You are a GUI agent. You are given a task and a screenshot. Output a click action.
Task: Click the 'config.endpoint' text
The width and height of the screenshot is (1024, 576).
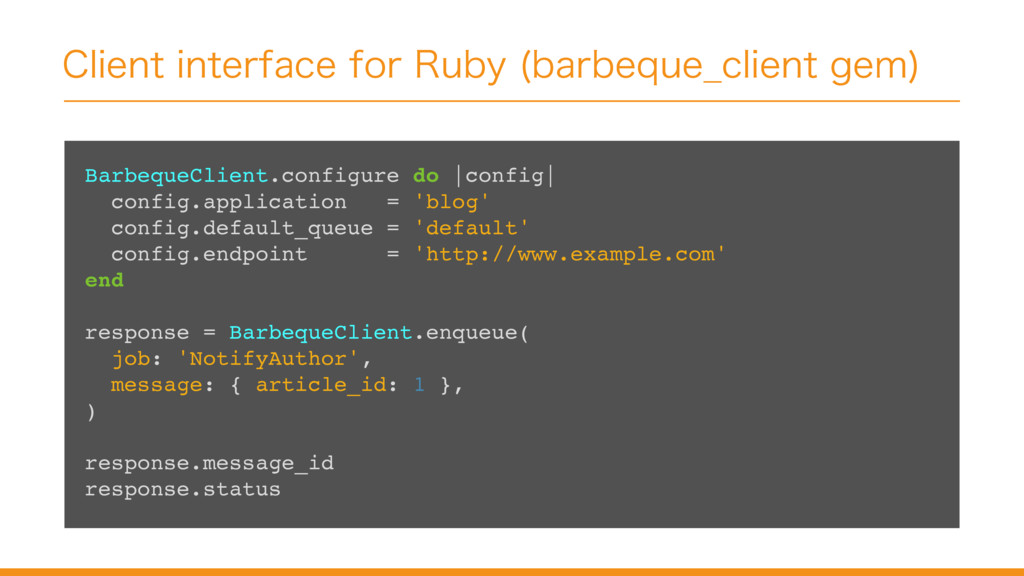(209, 254)
